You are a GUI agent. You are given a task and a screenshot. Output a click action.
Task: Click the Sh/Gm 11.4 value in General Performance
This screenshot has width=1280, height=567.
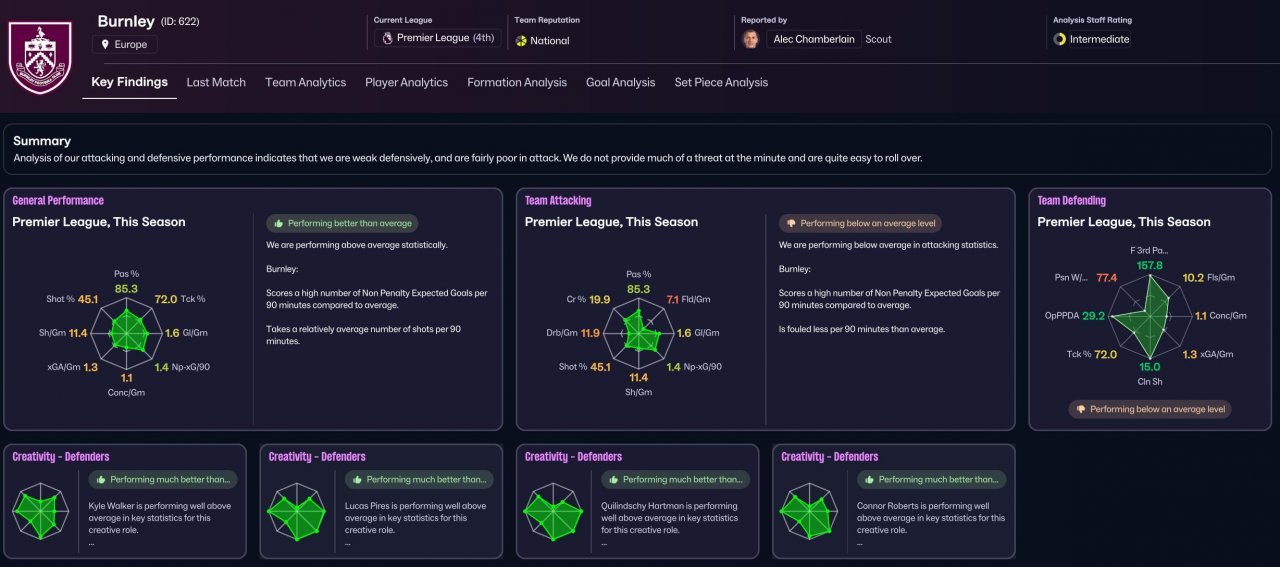click(78, 333)
